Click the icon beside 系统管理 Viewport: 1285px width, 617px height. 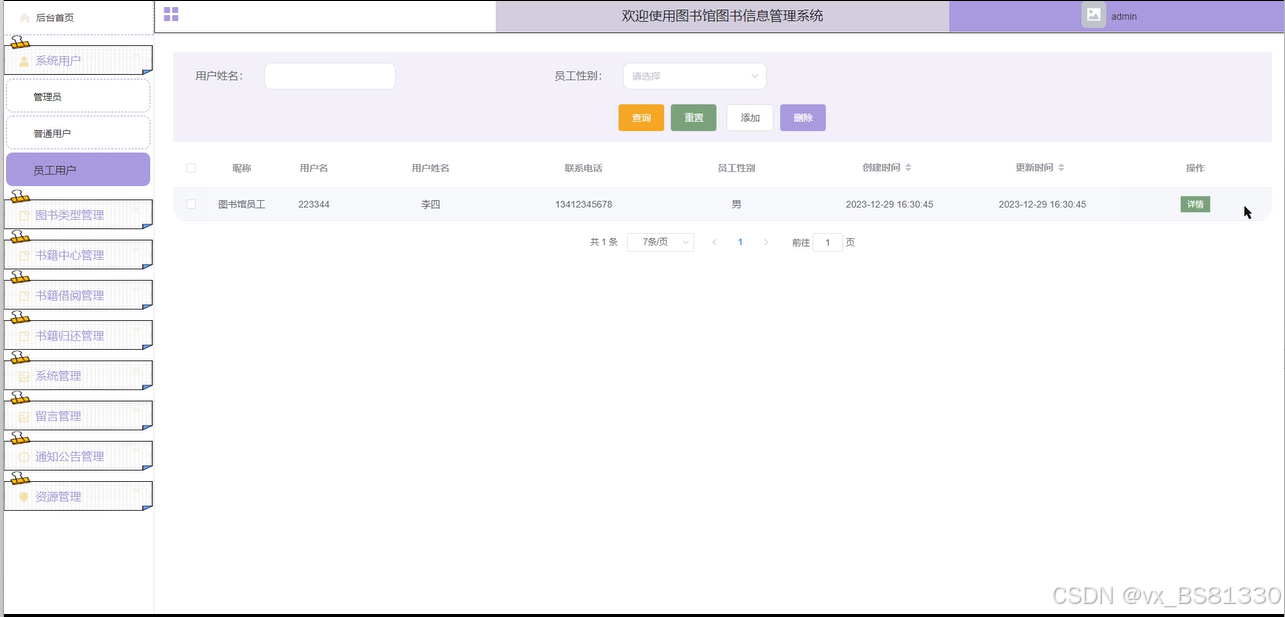(x=25, y=376)
